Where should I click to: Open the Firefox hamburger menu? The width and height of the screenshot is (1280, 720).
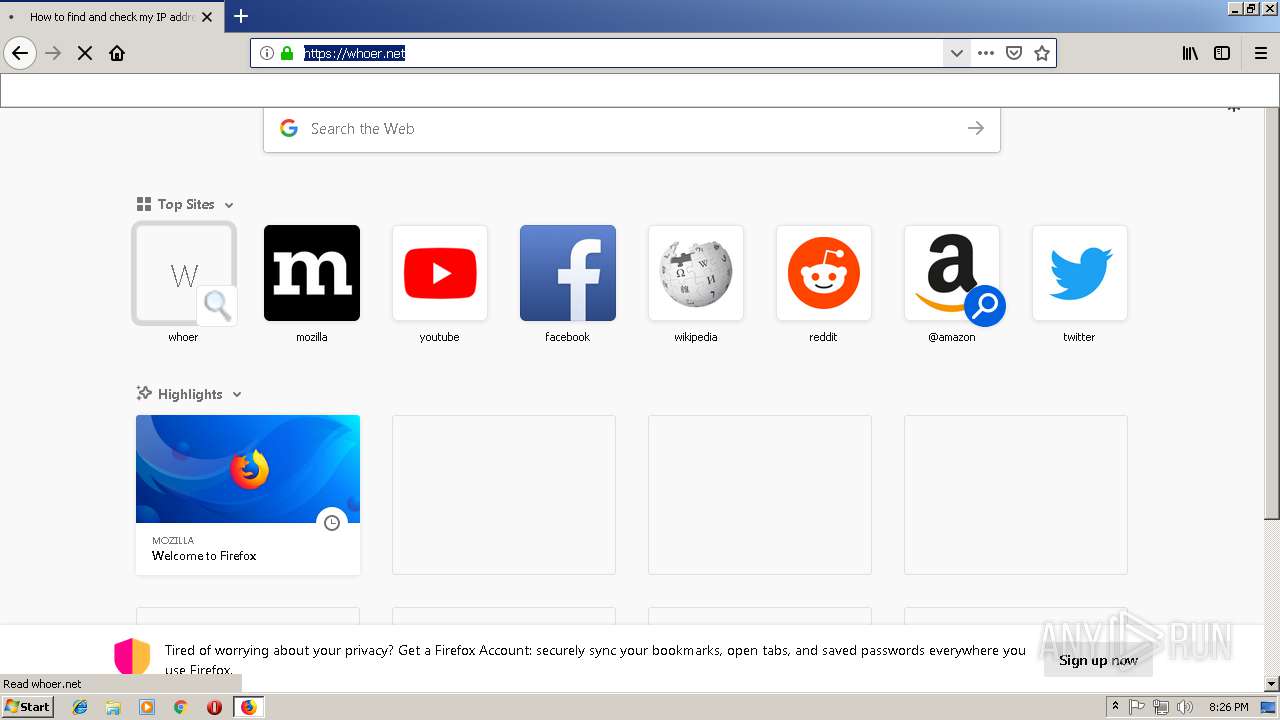coord(1260,53)
